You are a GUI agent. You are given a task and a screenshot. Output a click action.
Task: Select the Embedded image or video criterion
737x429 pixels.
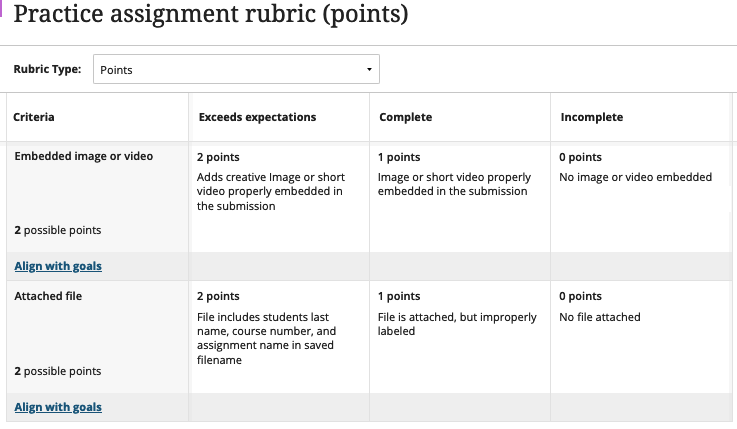coord(83,157)
